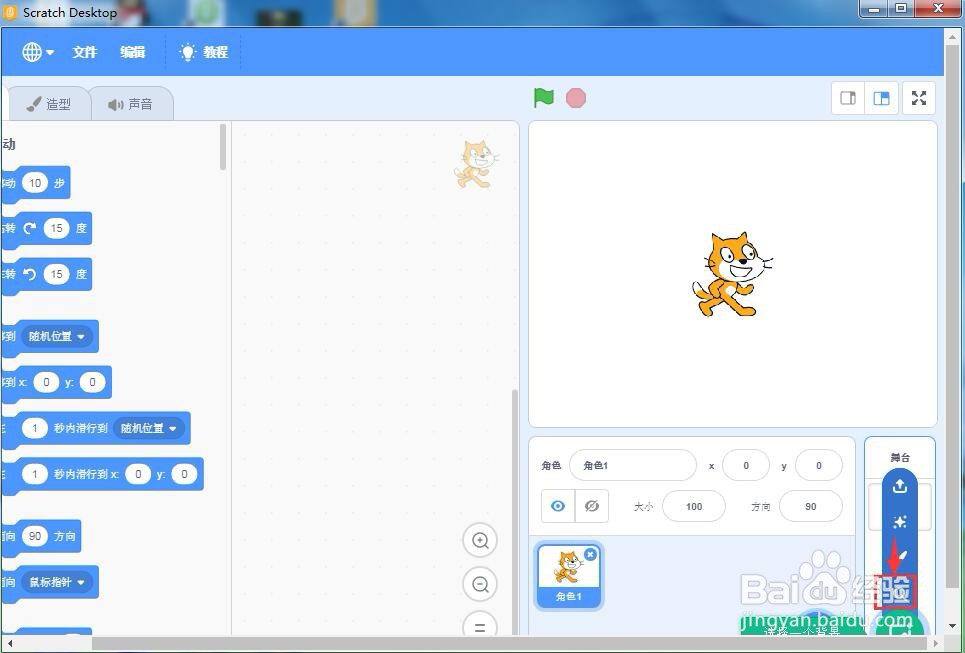Screen dimensions: 965x653
Task: Open the 教程 tutorials lightbulb
Action: pos(204,52)
